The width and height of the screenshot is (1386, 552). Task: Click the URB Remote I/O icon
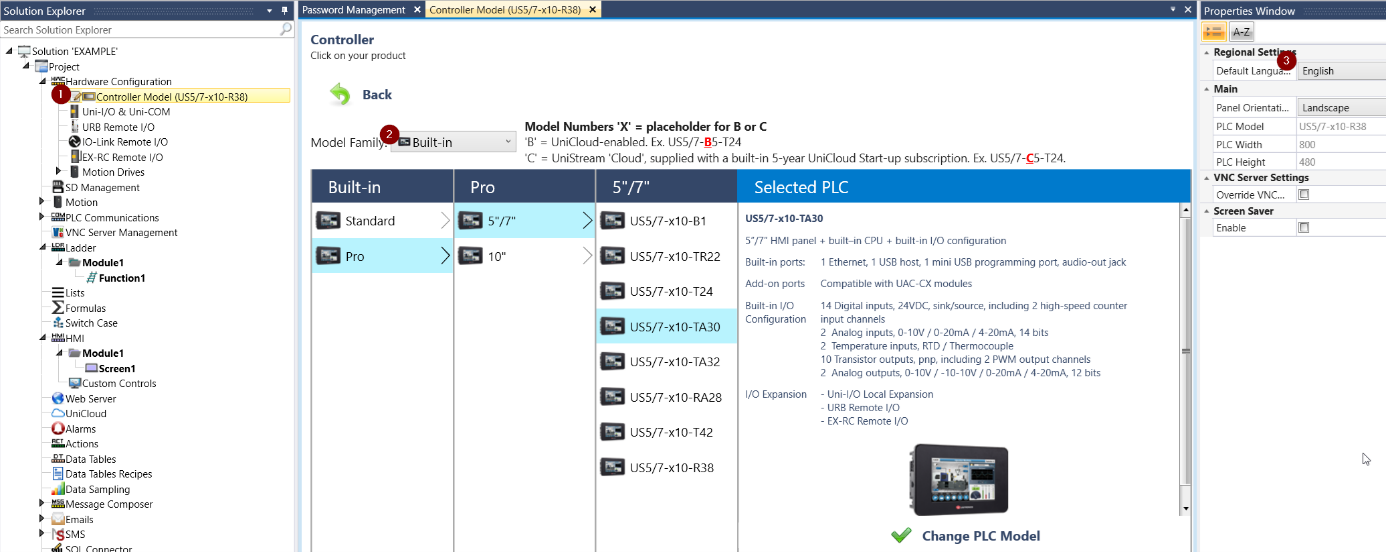(75, 127)
